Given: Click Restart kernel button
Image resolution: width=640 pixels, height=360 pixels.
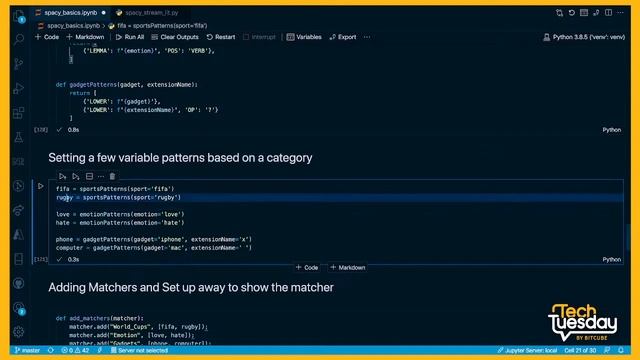Looking at the screenshot, I should [x=220, y=37].
